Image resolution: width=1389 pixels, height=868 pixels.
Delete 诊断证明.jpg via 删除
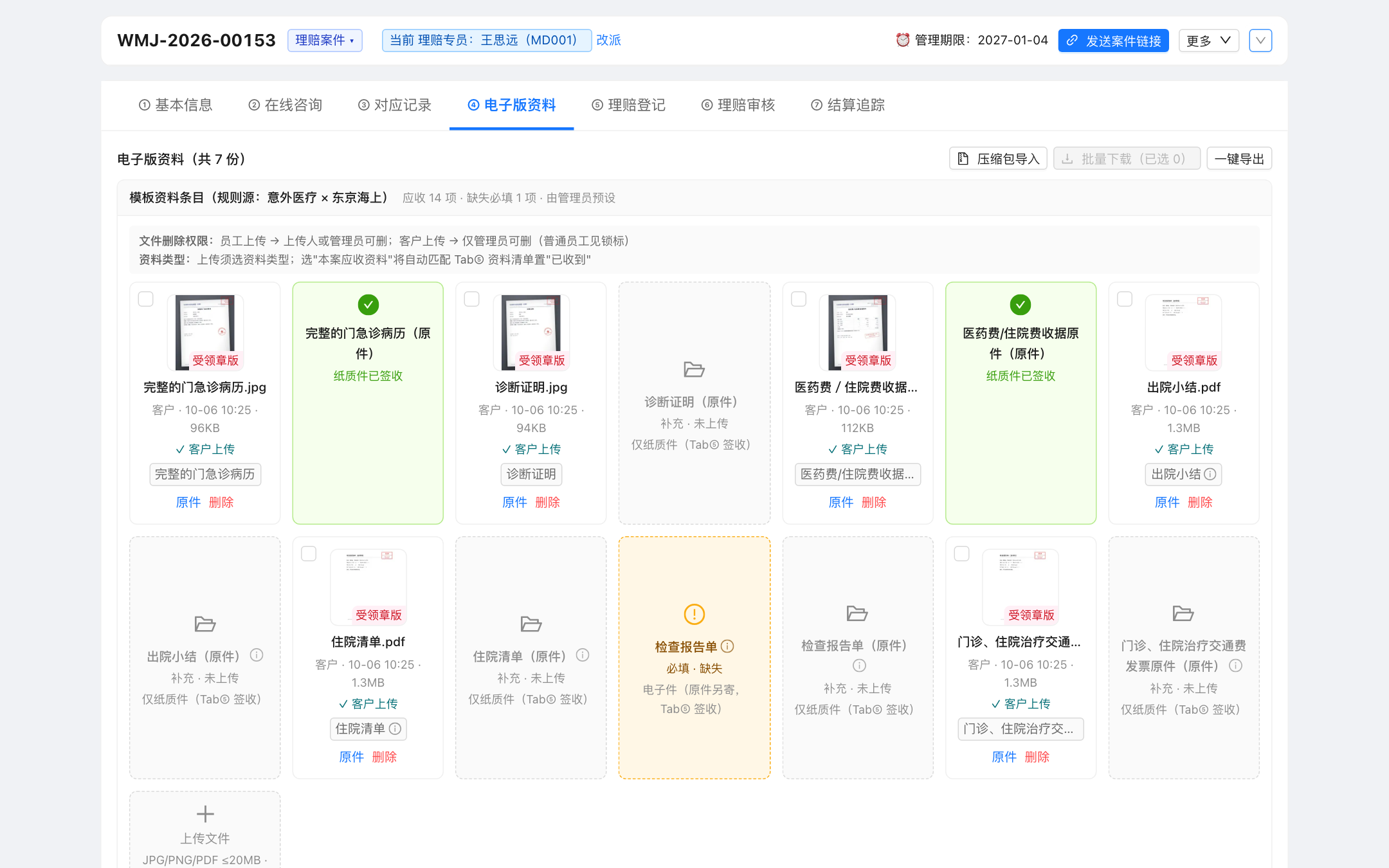547,502
